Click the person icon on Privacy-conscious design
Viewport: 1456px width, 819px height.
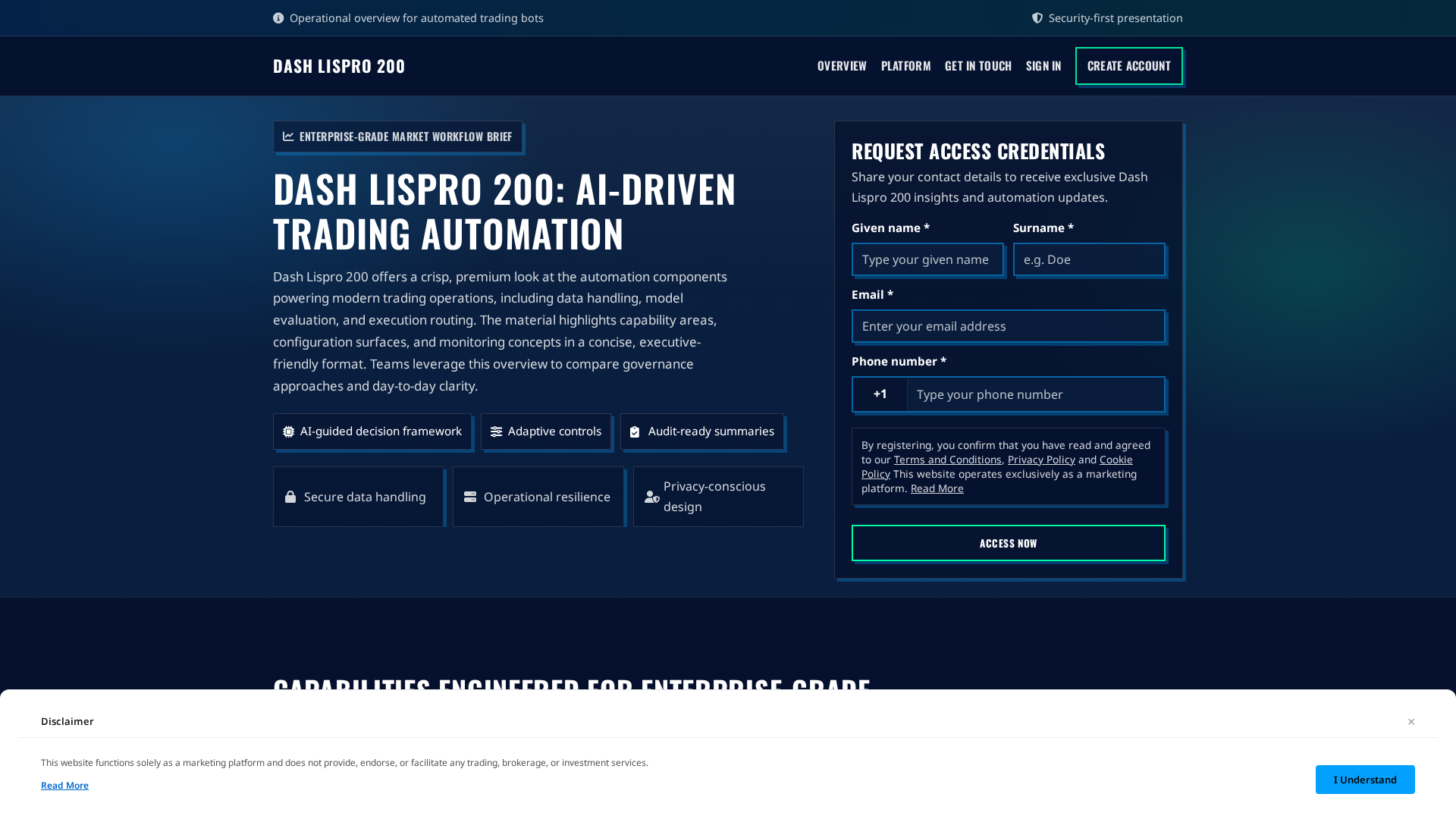651,497
